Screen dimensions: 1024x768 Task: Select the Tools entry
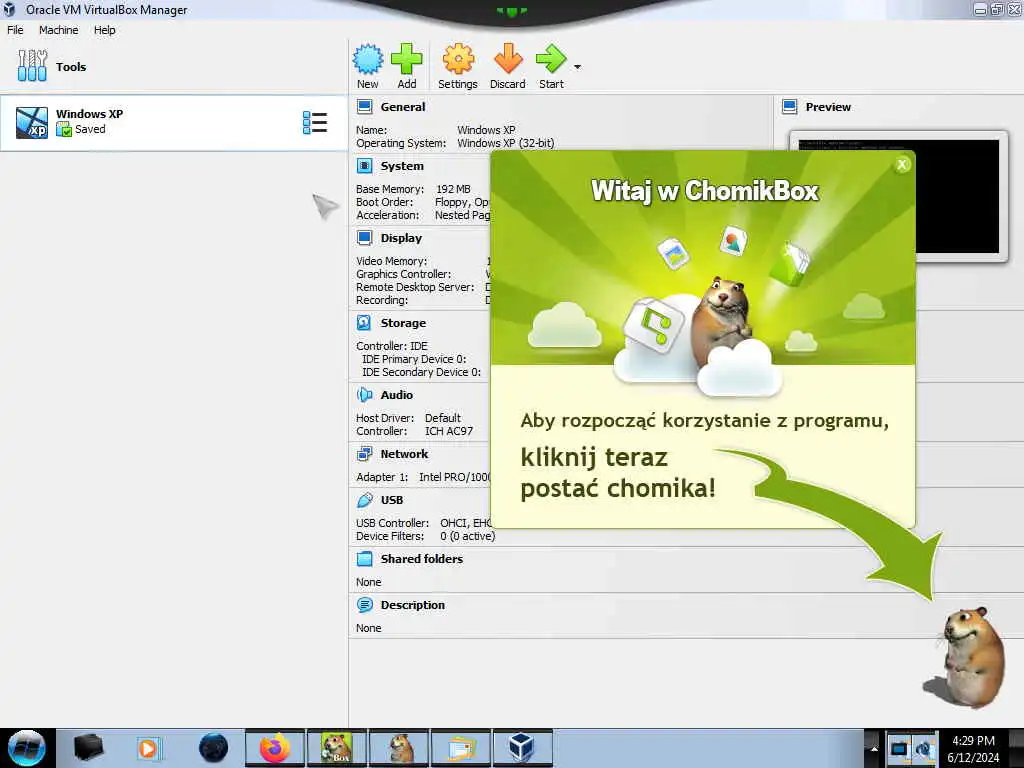point(174,66)
